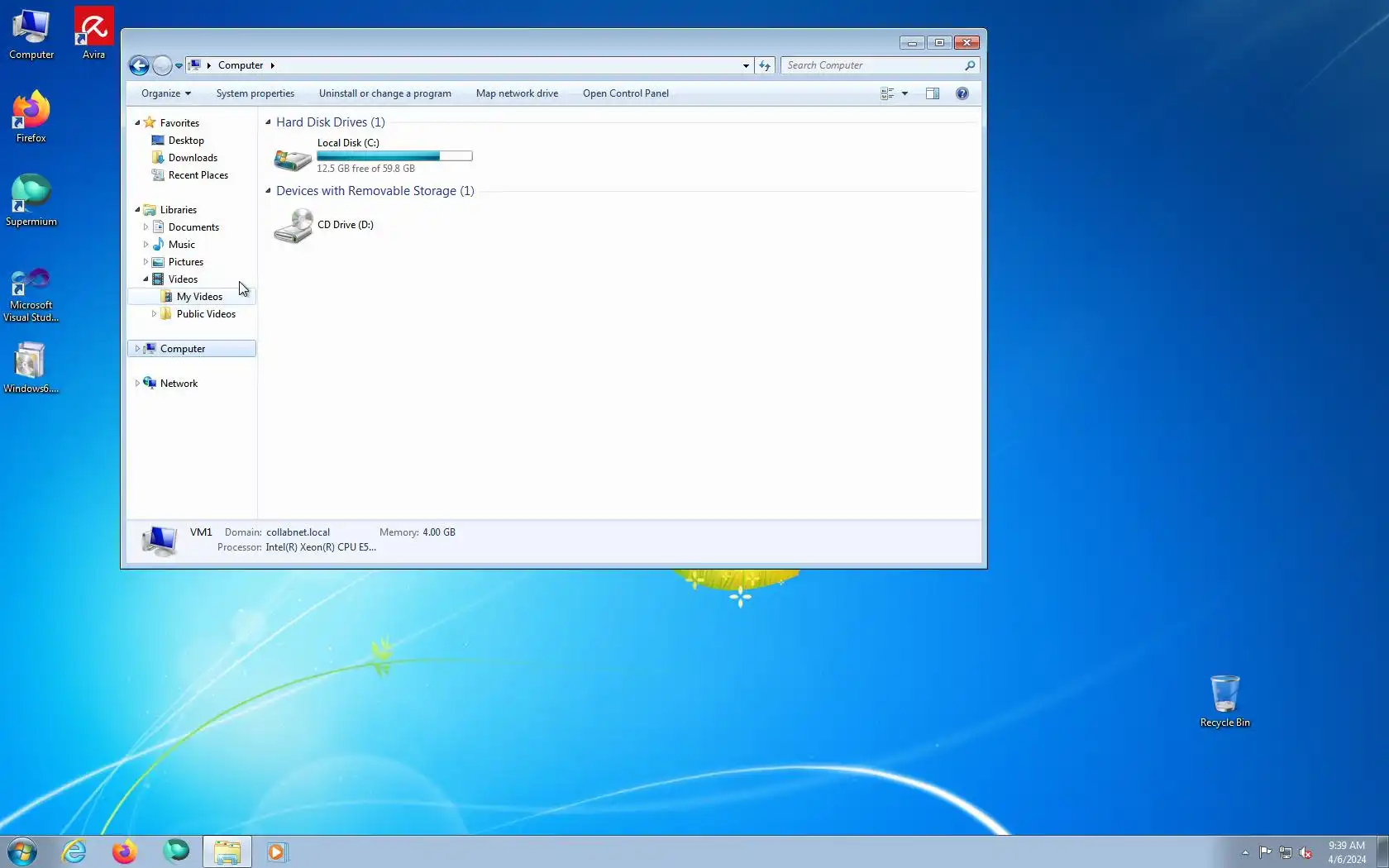This screenshot has height=868, width=1389.
Task: Click the search magnifier icon
Action: coord(971,65)
